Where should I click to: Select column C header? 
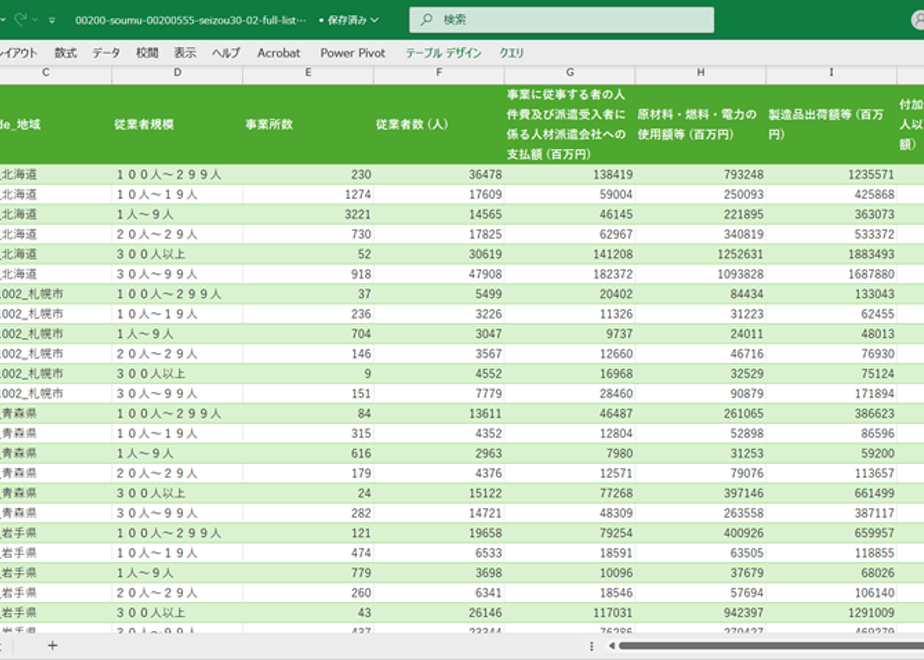(x=55, y=73)
